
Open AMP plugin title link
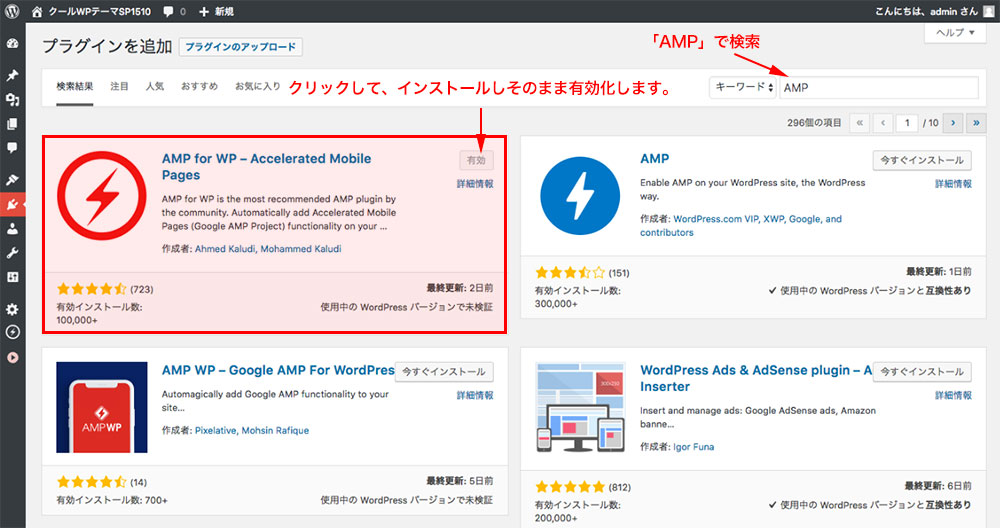(x=654, y=159)
